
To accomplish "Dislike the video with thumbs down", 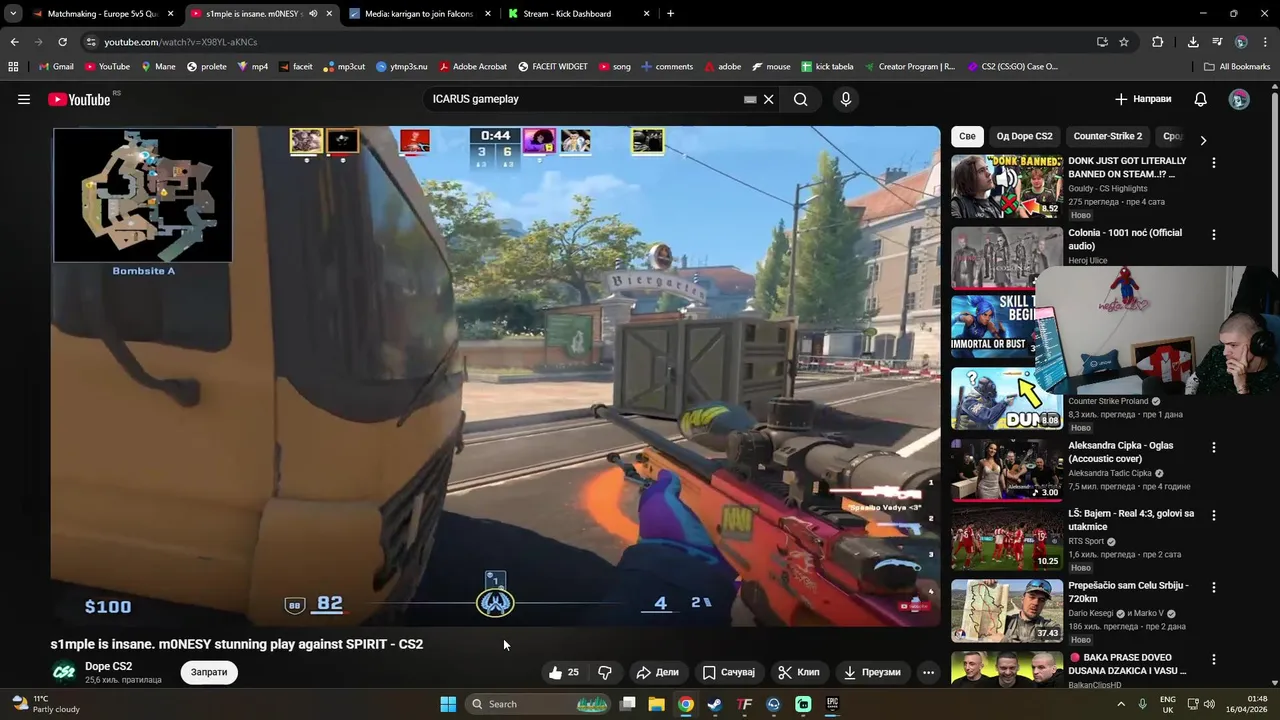I will tap(605, 672).
